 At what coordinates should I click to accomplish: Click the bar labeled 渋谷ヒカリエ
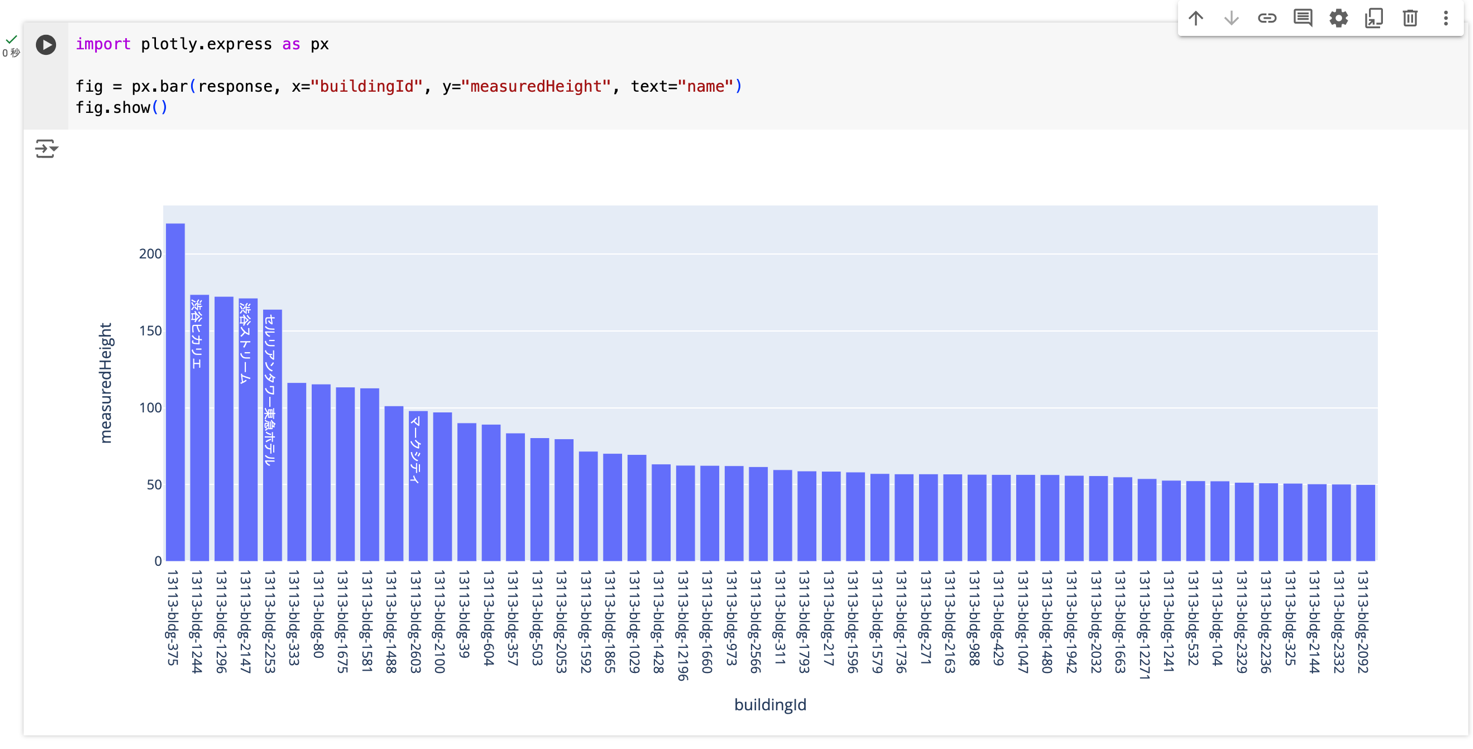(199, 428)
